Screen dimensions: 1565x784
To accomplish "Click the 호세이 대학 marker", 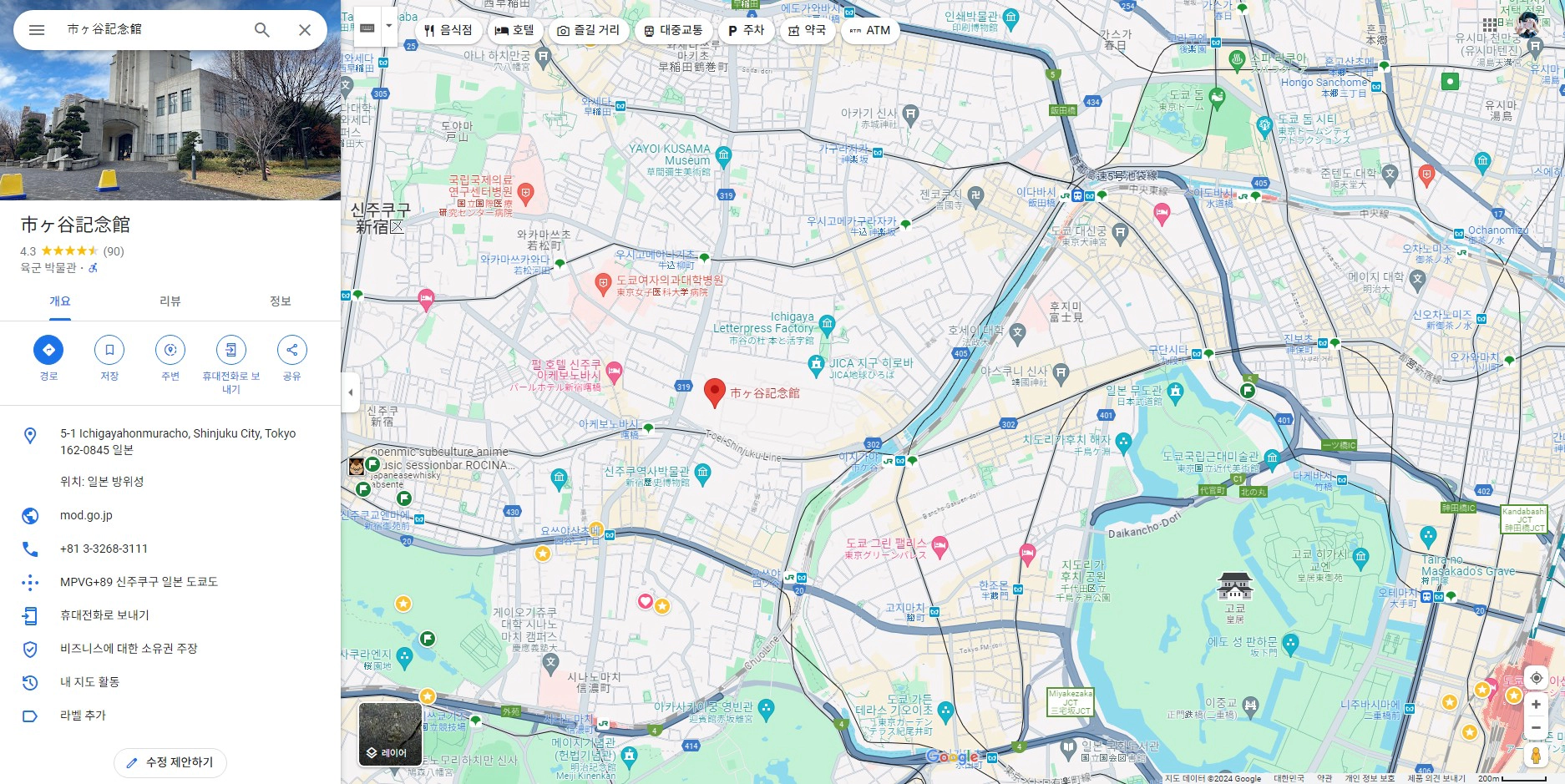I will (x=1017, y=332).
